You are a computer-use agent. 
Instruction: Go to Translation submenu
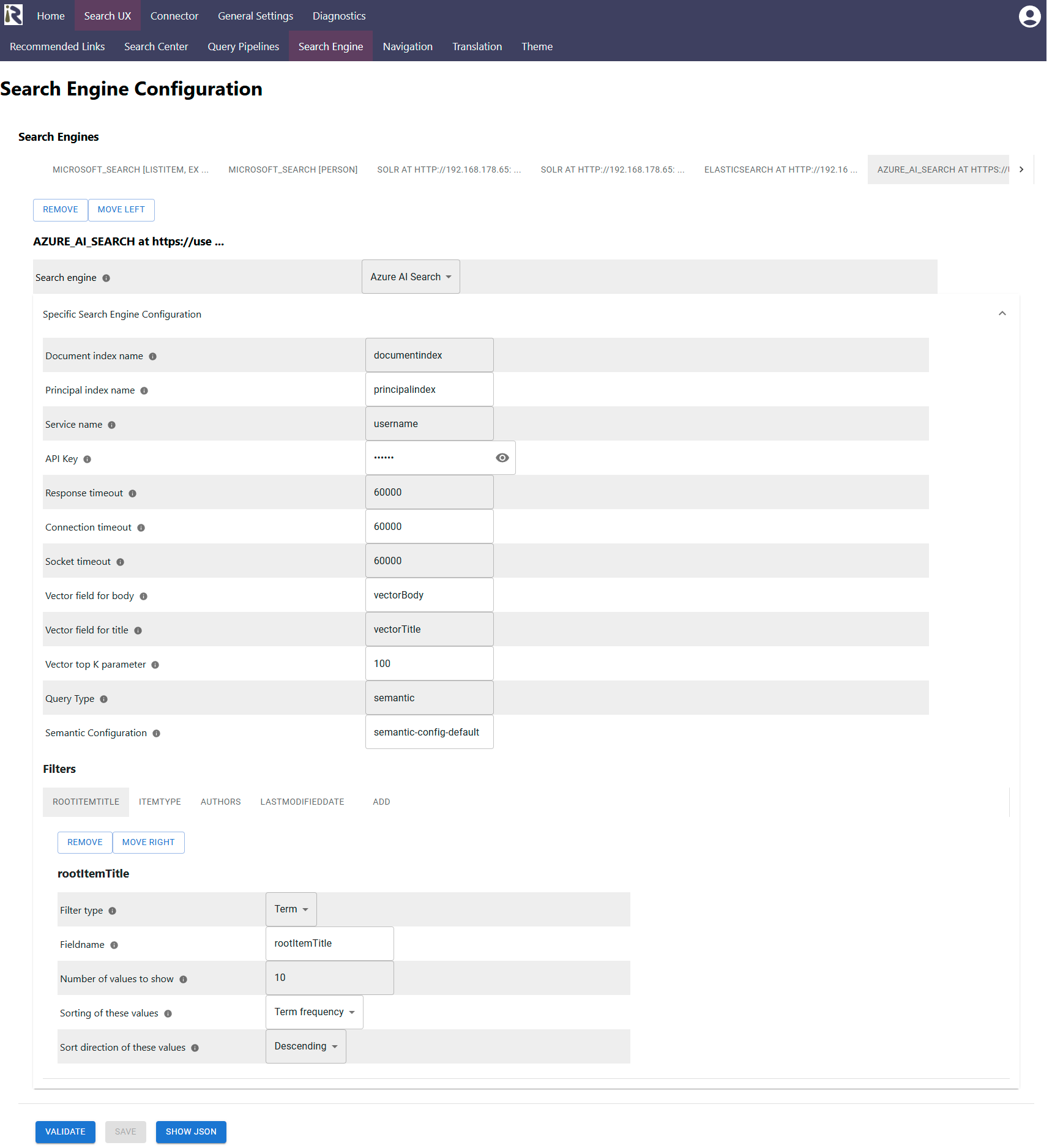(x=477, y=47)
